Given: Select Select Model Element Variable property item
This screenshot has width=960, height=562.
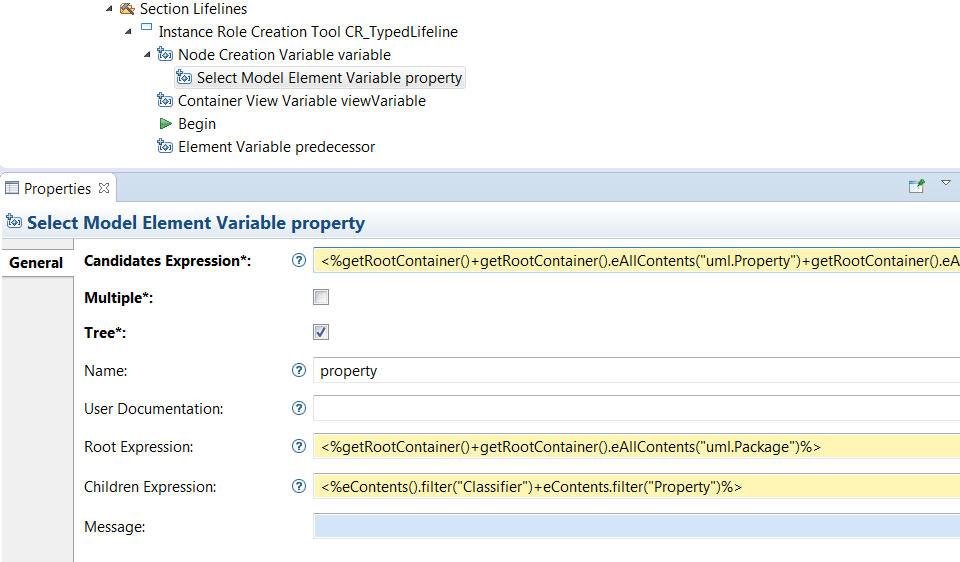Looking at the screenshot, I should click(329, 78).
